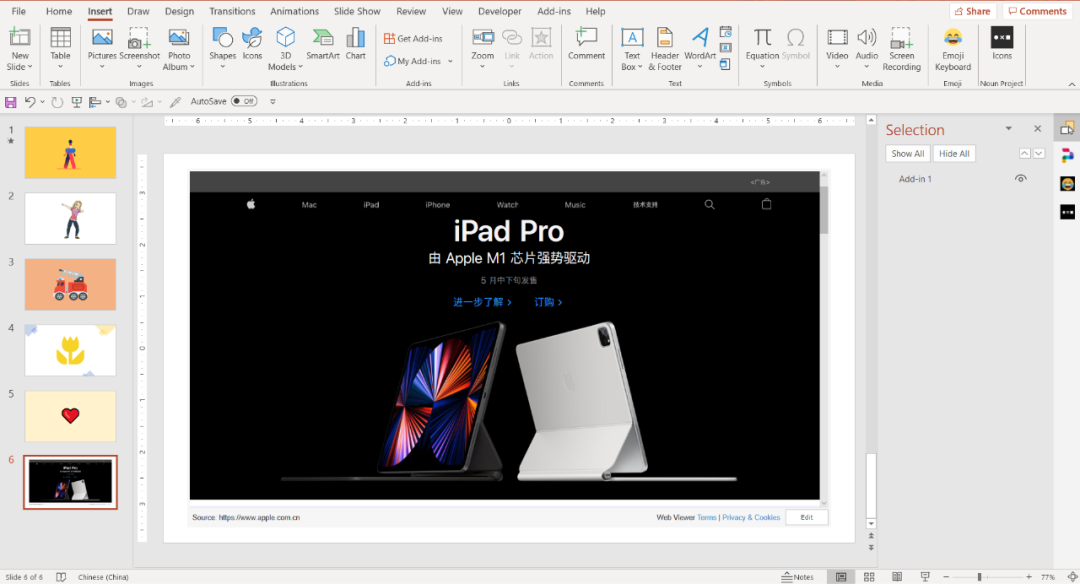Image resolution: width=1080 pixels, height=584 pixels.
Task: Open the Design ribbon tab
Action: pyautogui.click(x=179, y=12)
